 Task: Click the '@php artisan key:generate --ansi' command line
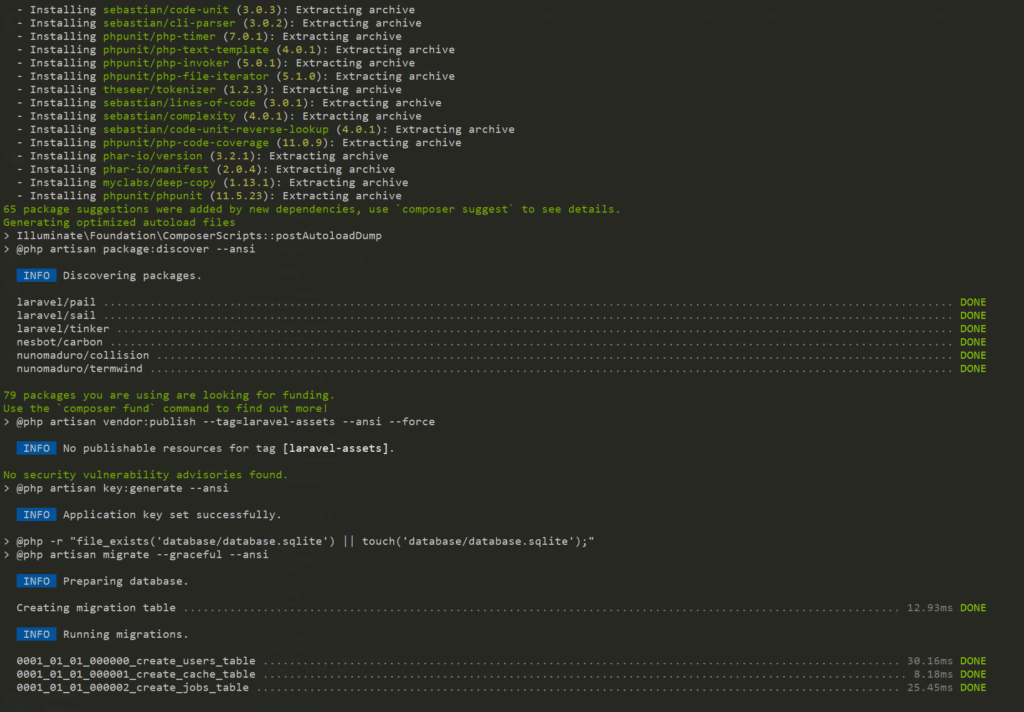click(122, 489)
